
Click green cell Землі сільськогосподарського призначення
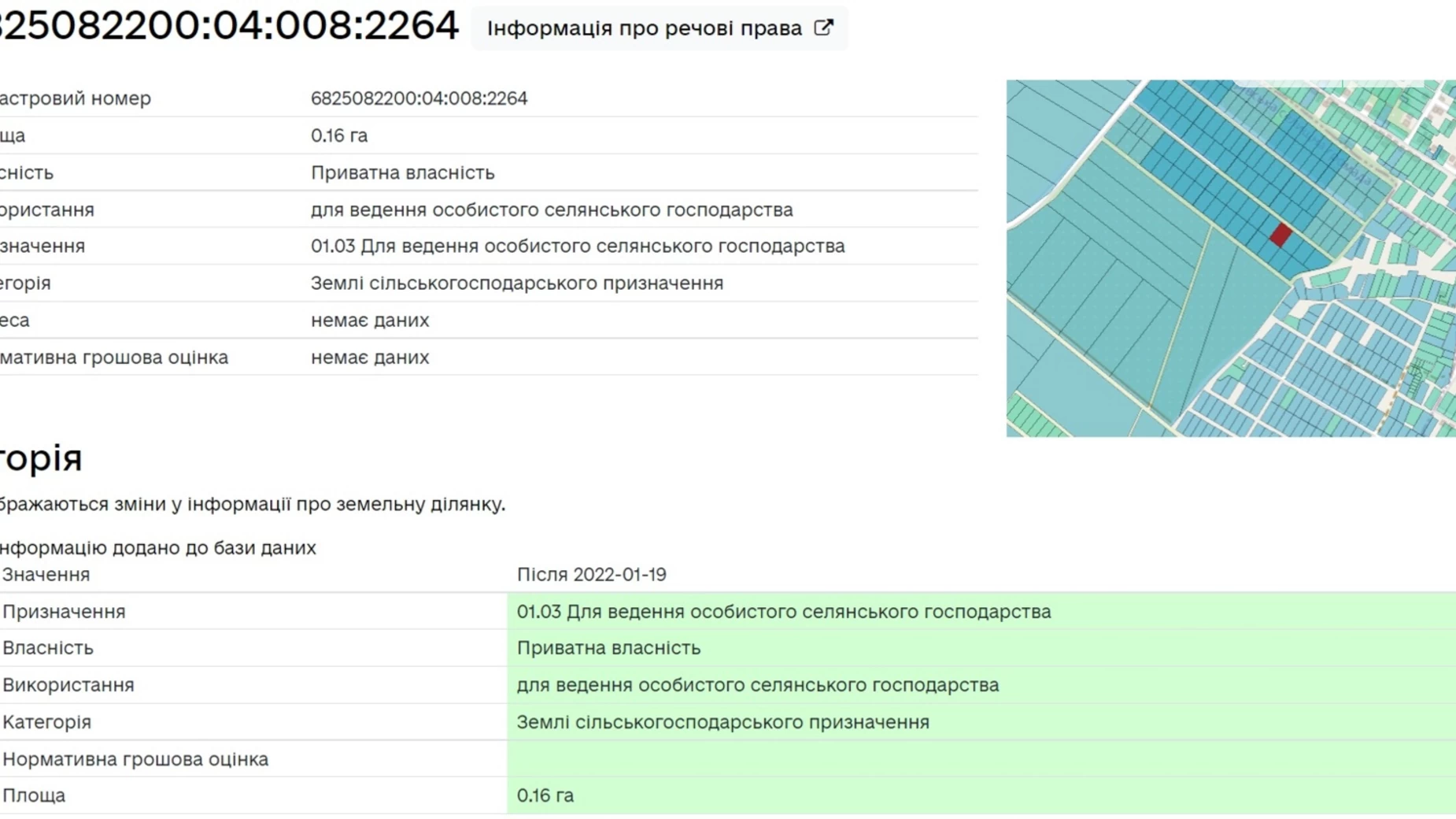(x=981, y=721)
